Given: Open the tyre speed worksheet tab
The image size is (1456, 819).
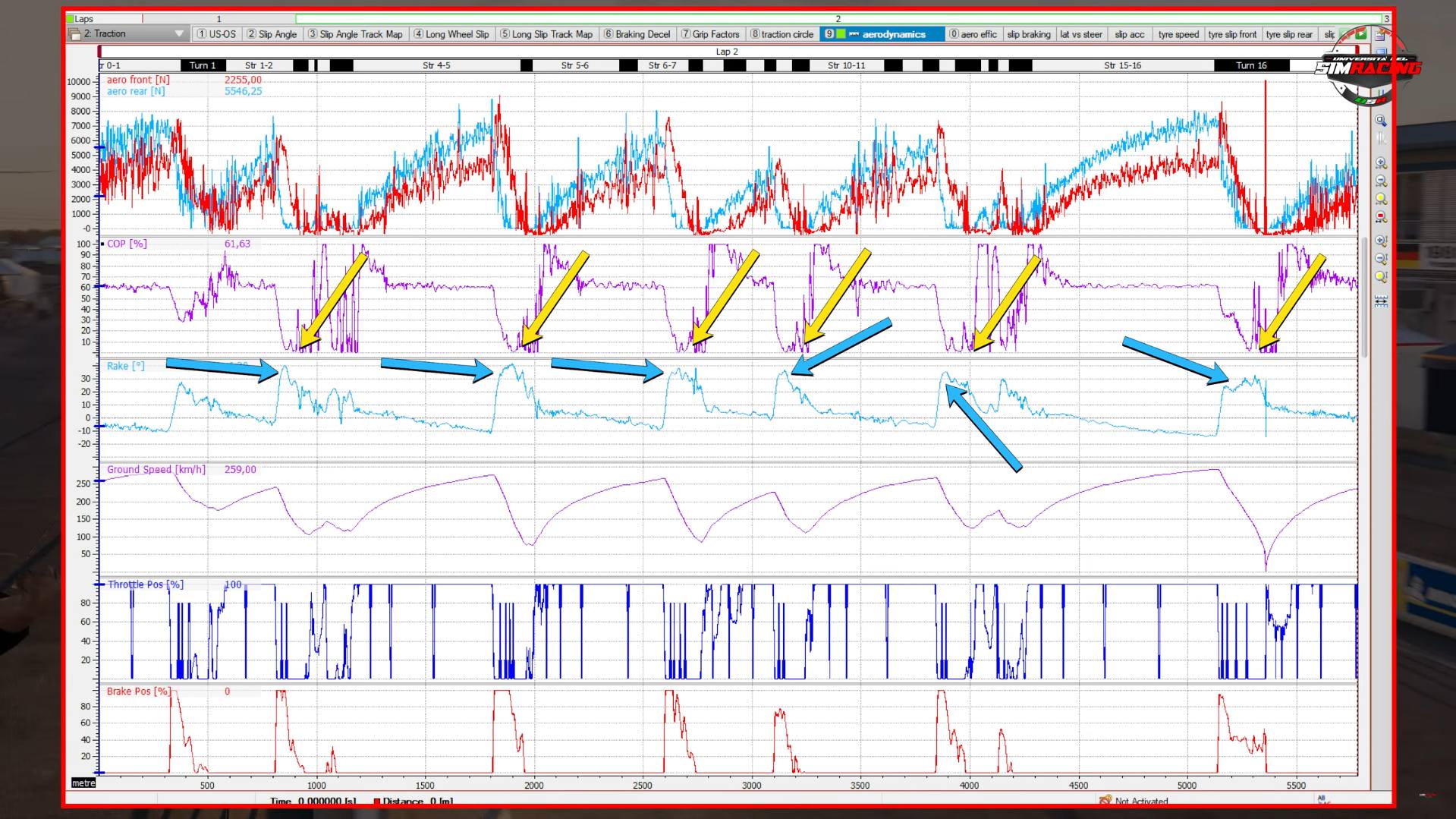Looking at the screenshot, I should [x=1178, y=34].
